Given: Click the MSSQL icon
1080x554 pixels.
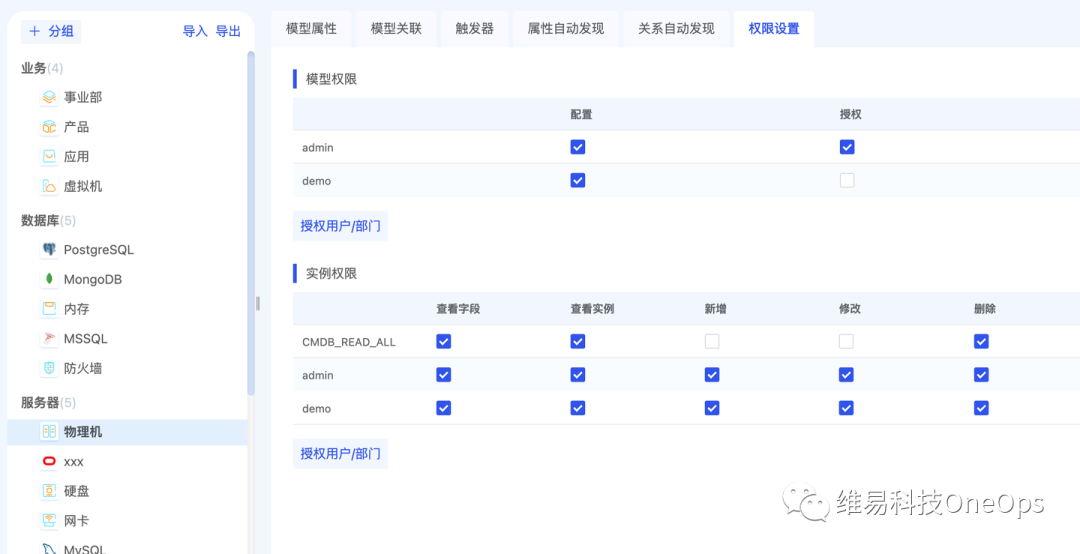Looking at the screenshot, I should (49, 338).
